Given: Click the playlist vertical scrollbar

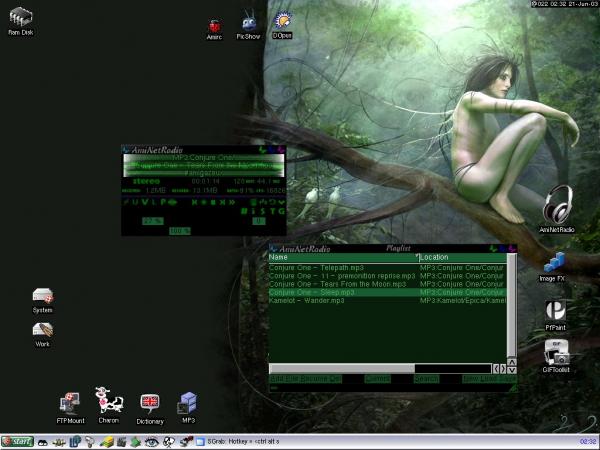Looking at the screenshot, I should [x=512, y=305].
